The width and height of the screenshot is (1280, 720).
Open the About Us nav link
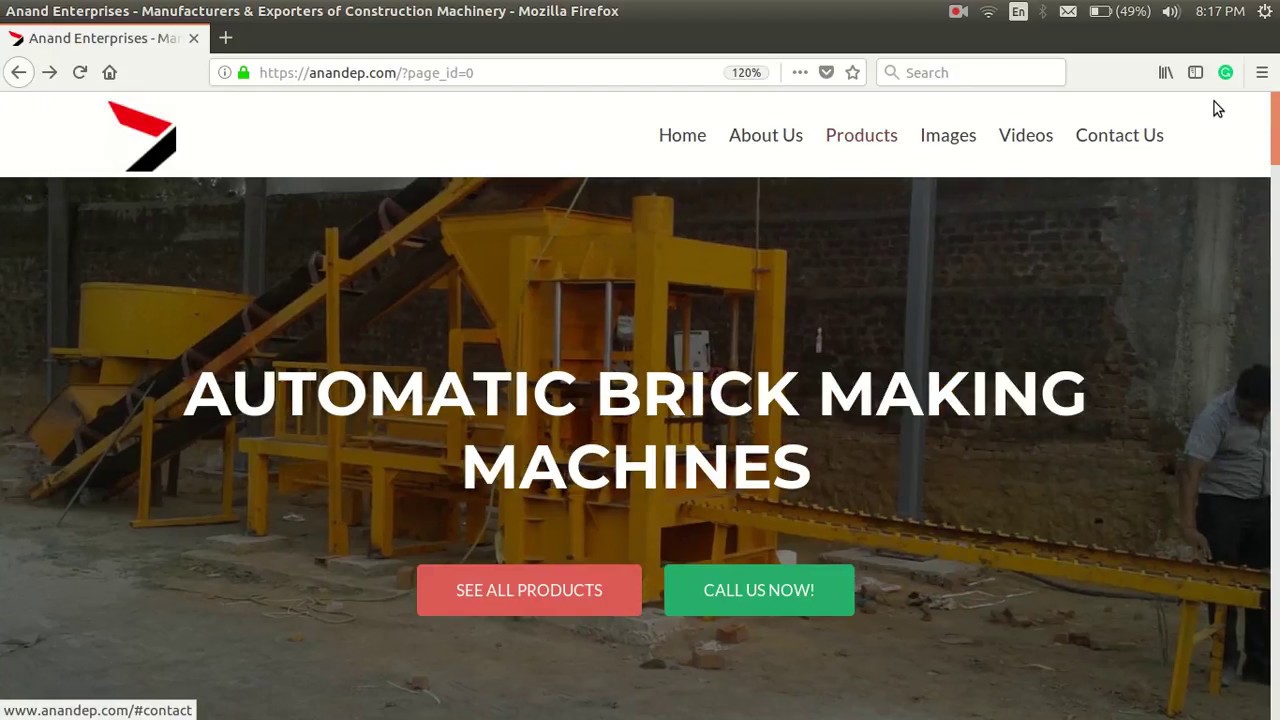tap(766, 135)
